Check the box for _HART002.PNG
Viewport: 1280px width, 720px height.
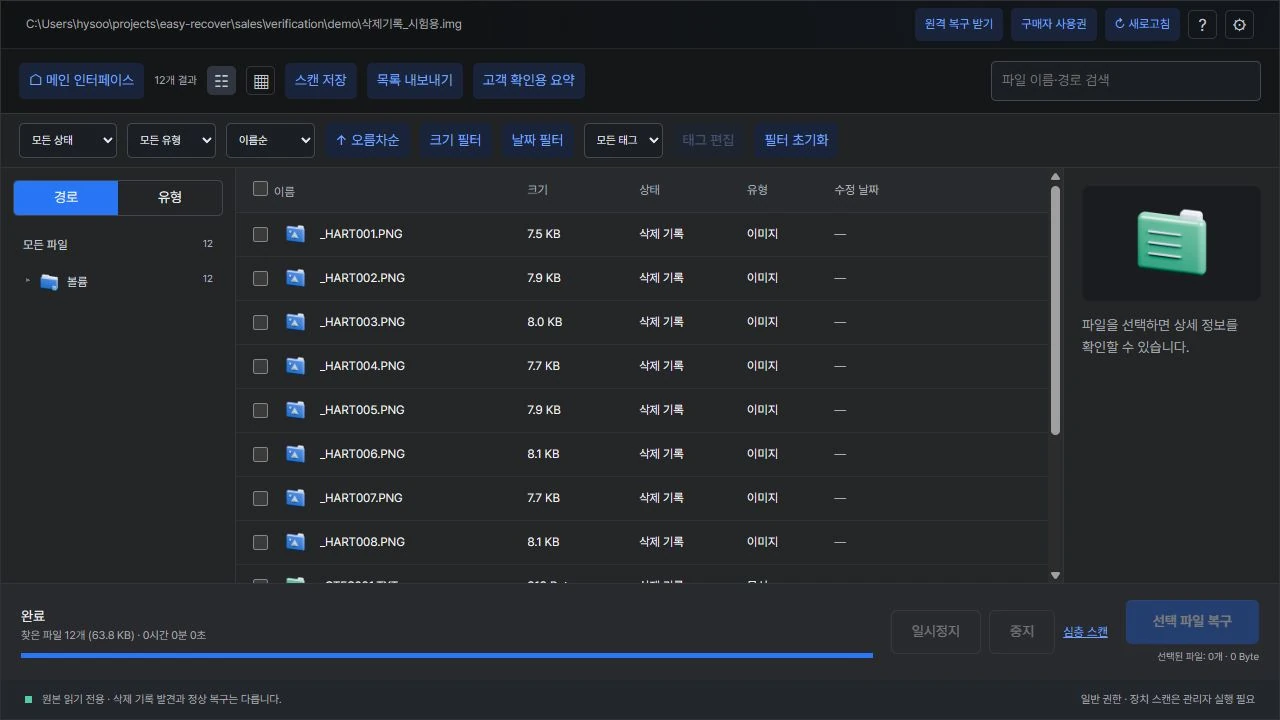(260, 278)
